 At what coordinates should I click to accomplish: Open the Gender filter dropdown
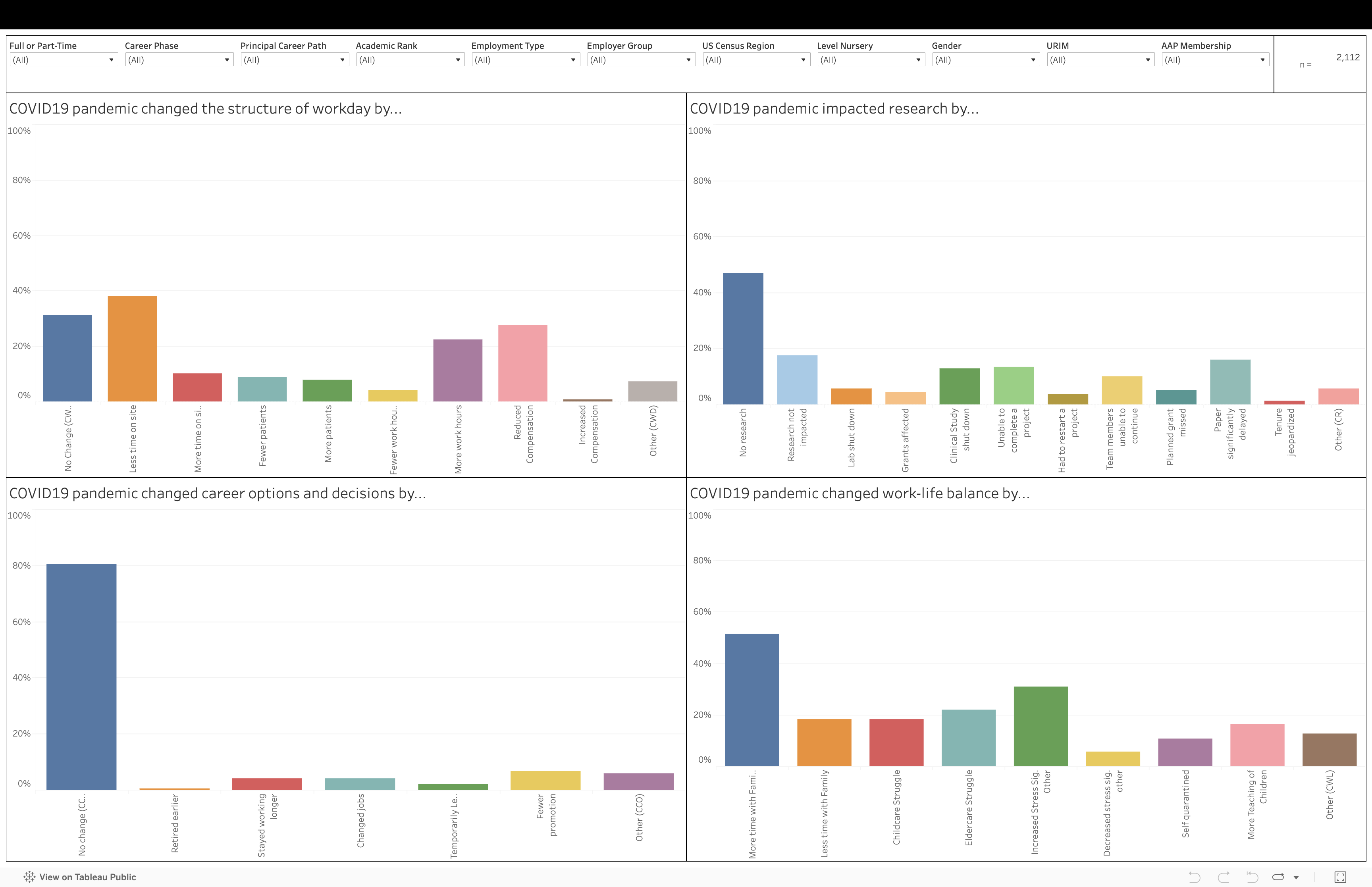(x=985, y=60)
